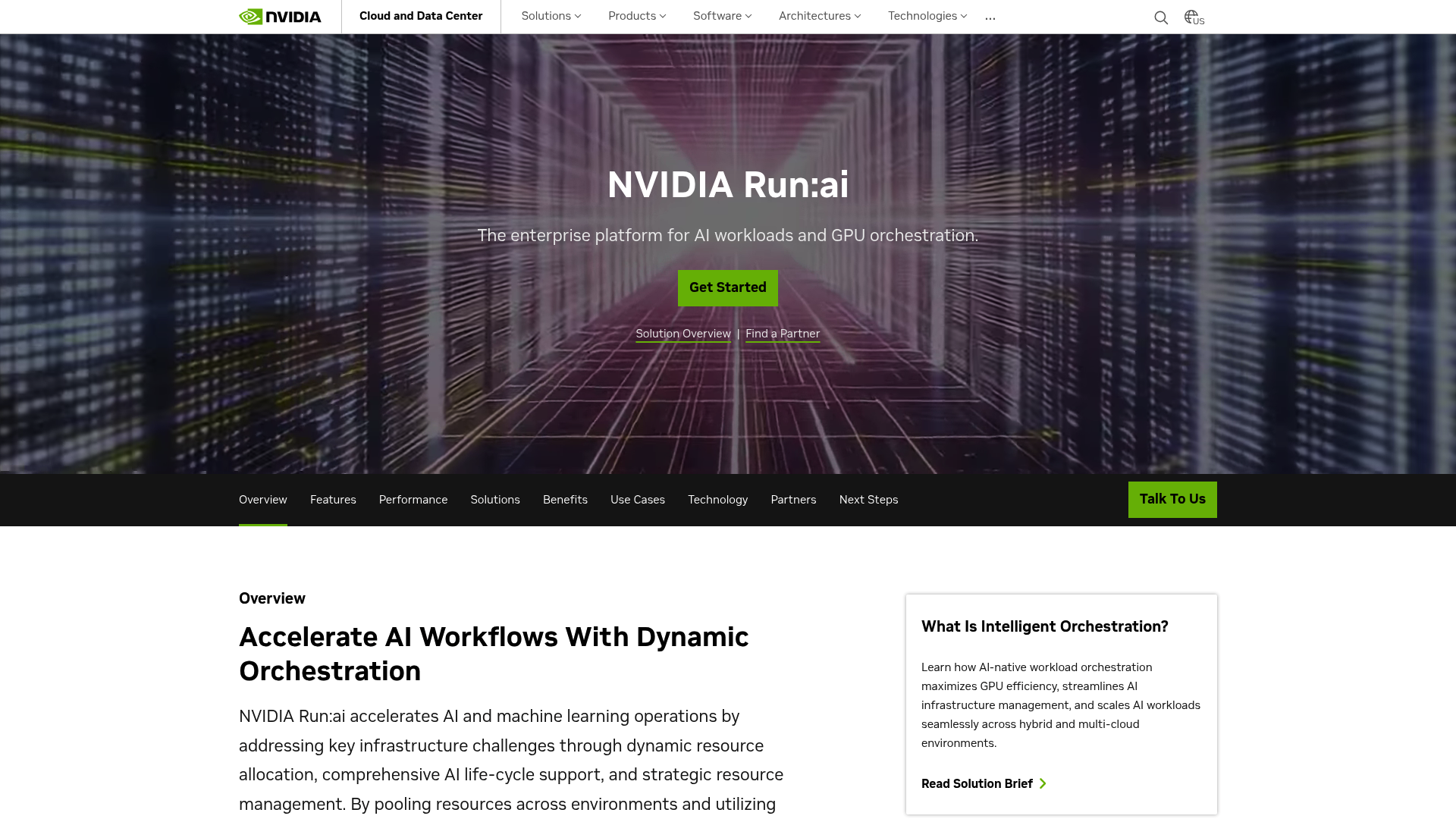The width and height of the screenshot is (1456, 819).
Task: Open the Cloud and Data Center section
Action: (x=421, y=16)
